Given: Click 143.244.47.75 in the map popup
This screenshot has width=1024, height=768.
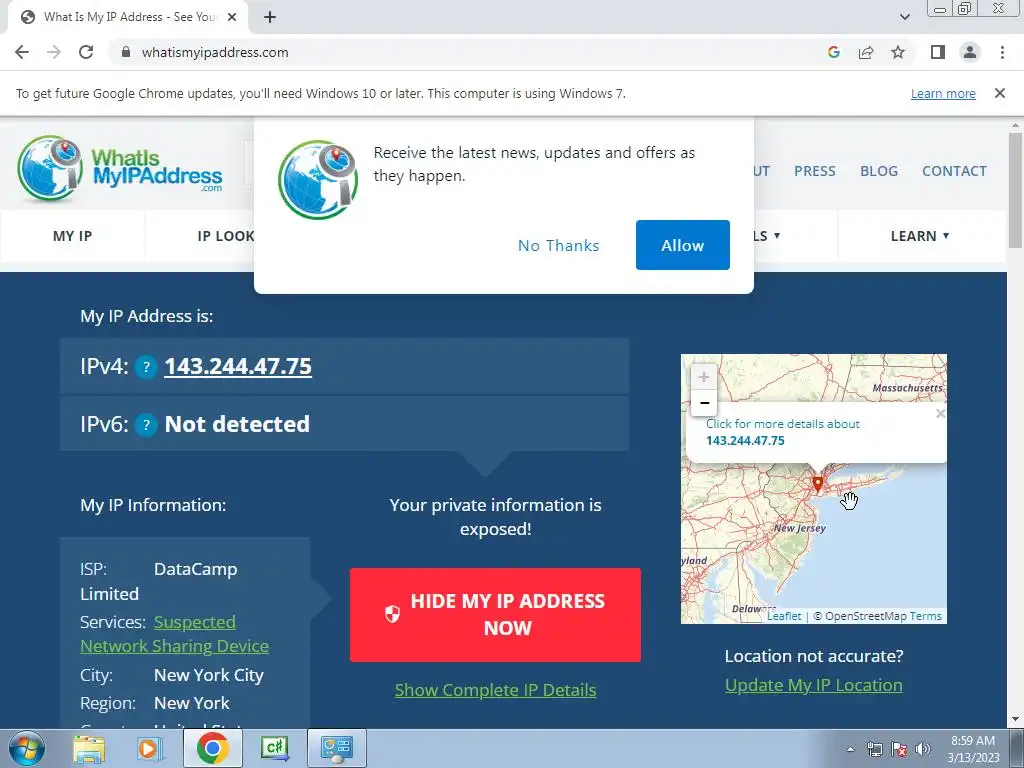Looking at the screenshot, I should pos(745,441).
